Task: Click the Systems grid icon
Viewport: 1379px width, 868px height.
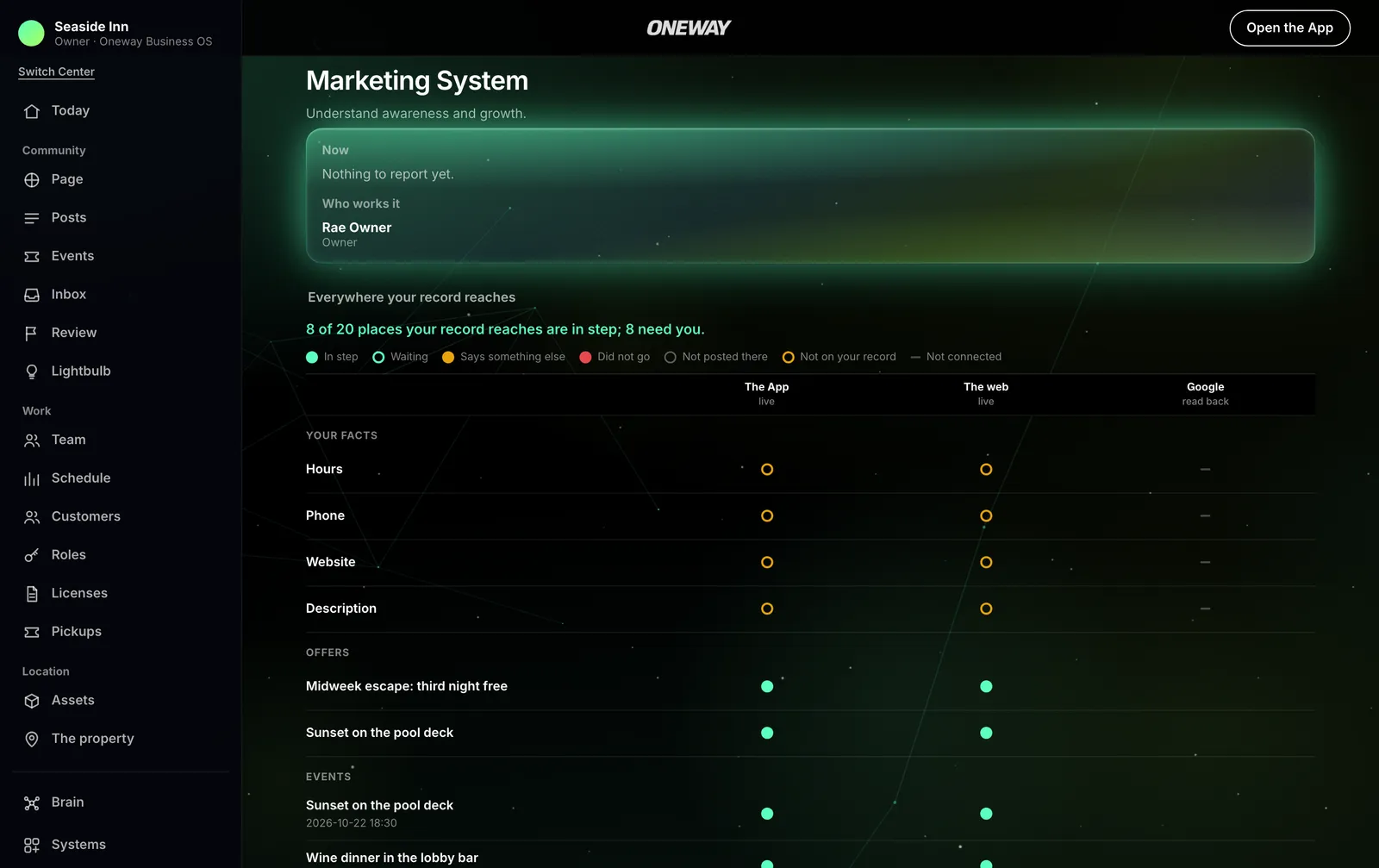Action: (32, 846)
